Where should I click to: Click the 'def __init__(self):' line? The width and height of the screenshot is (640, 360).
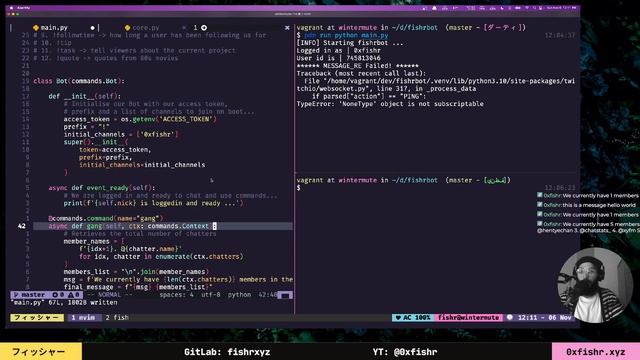pos(84,96)
